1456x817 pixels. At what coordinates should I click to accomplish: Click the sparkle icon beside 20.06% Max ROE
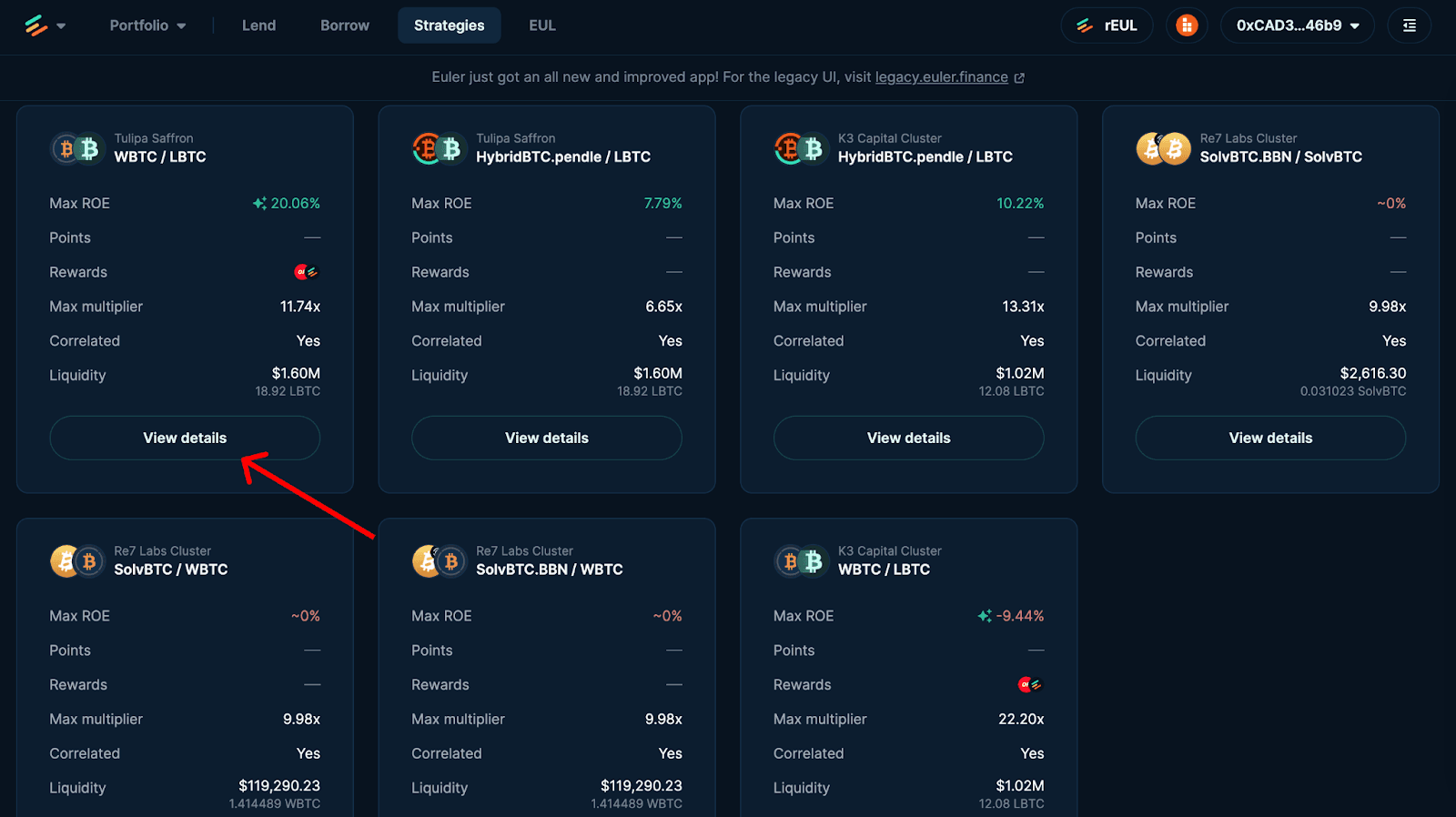click(x=259, y=204)
